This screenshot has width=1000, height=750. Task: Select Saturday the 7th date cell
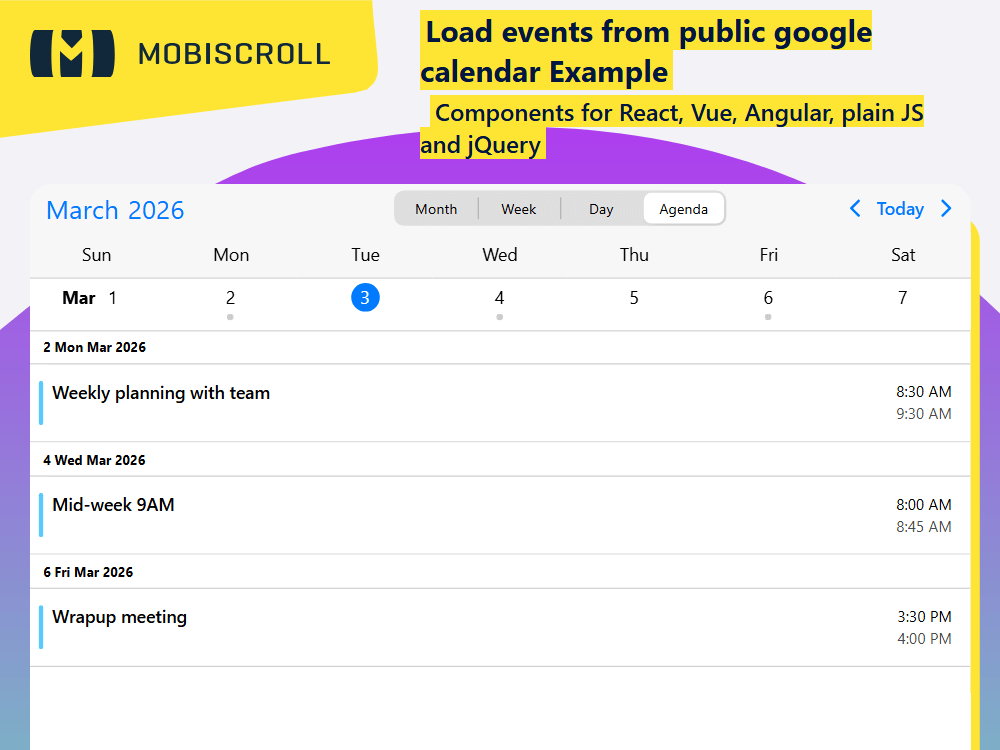point(903,297)
